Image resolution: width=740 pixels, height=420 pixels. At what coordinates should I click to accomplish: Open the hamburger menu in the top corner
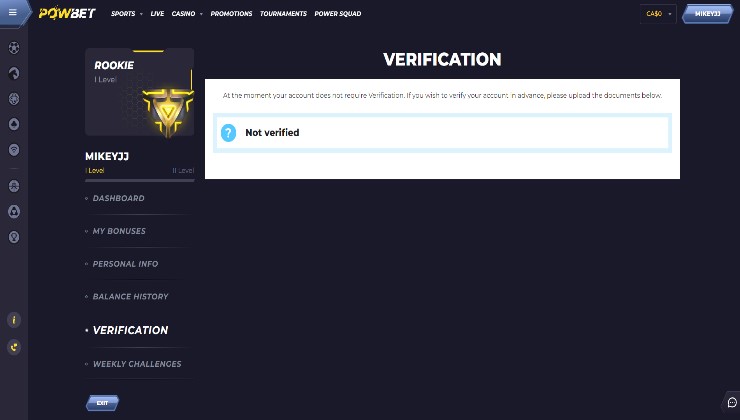coord(13,12)
